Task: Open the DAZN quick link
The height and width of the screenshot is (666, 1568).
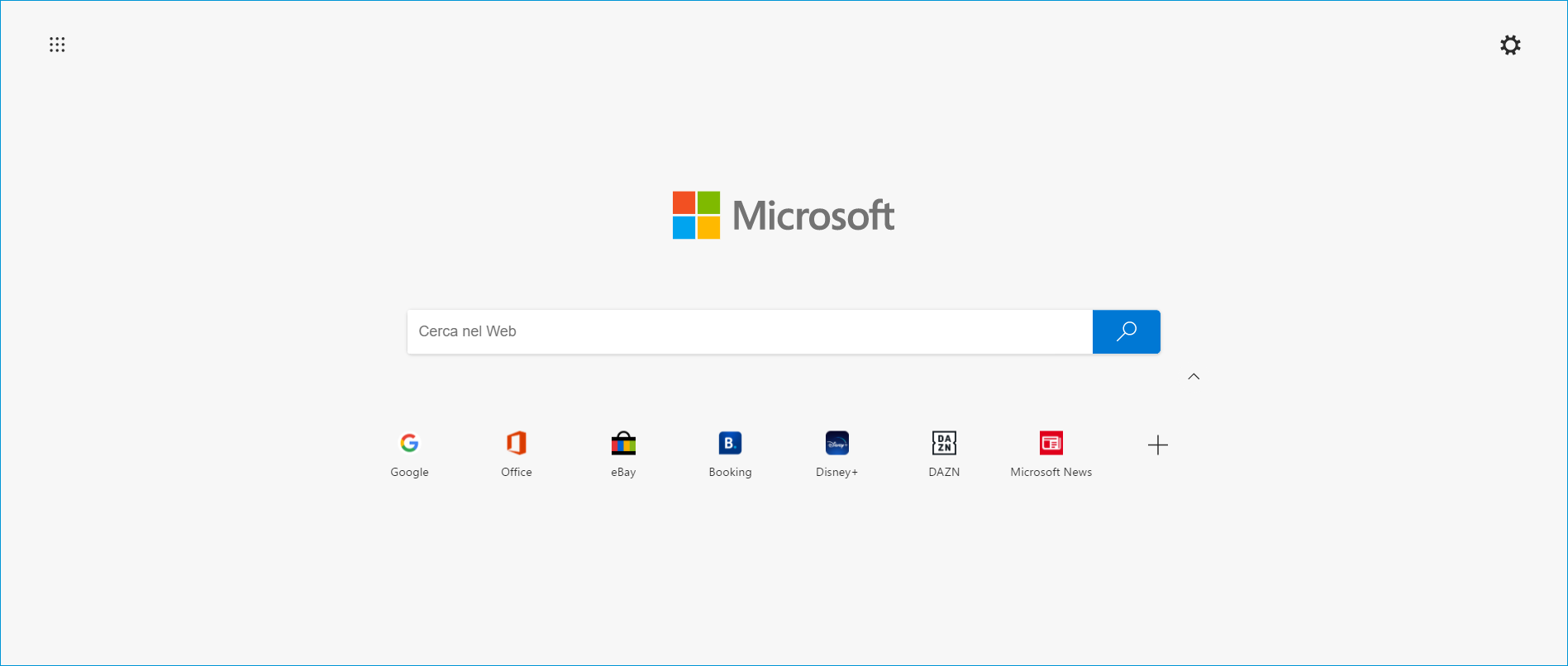Action: 944,454
